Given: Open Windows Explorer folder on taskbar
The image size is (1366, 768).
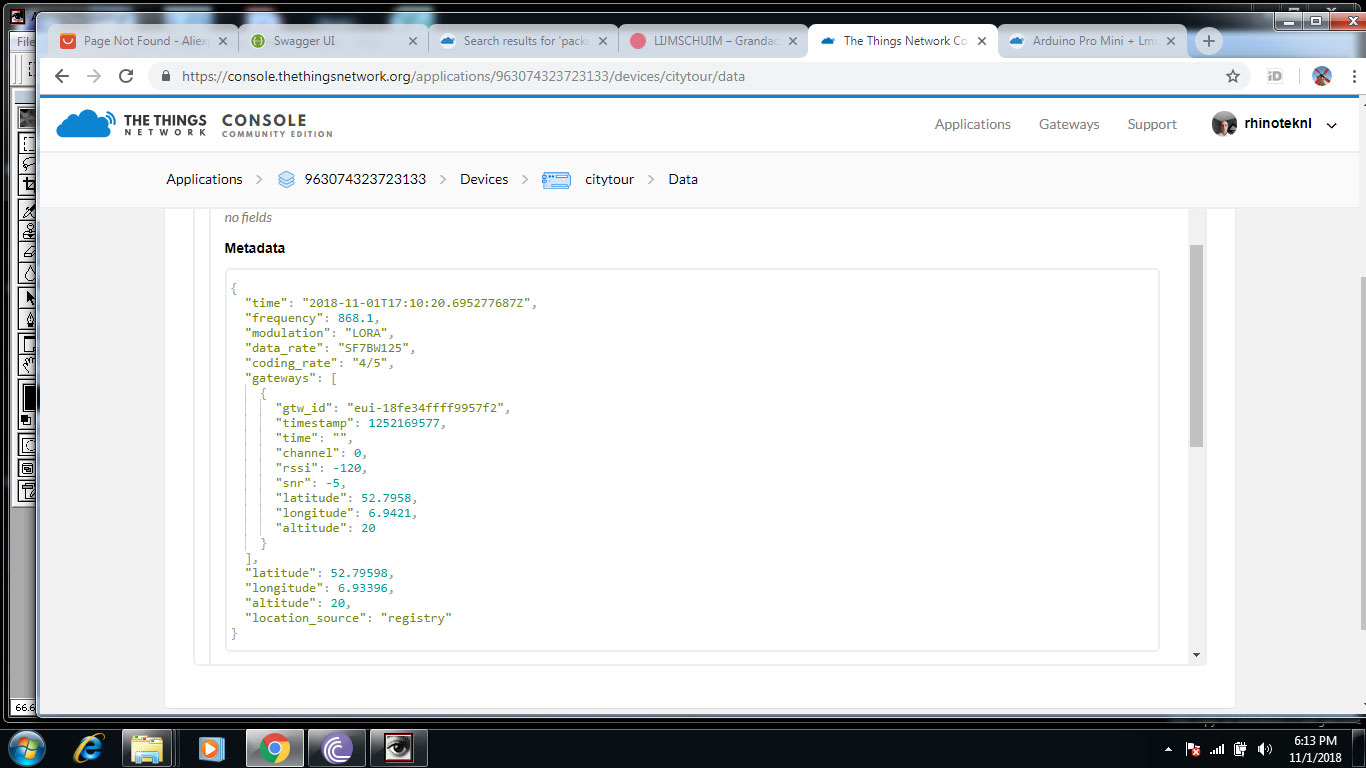Looking at the screenshot, I should 147,748.
